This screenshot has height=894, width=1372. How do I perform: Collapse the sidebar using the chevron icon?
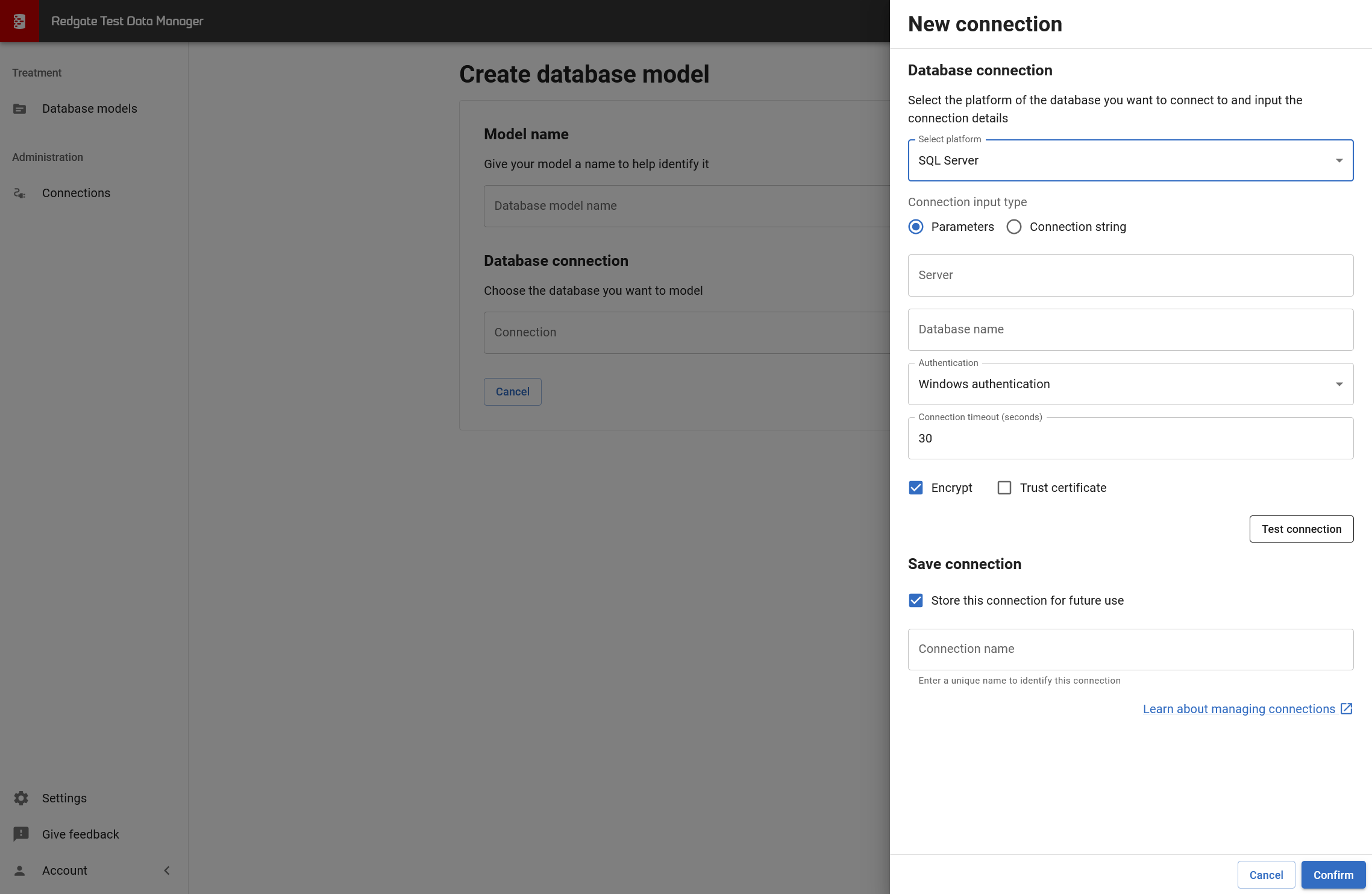pos(167,870)
